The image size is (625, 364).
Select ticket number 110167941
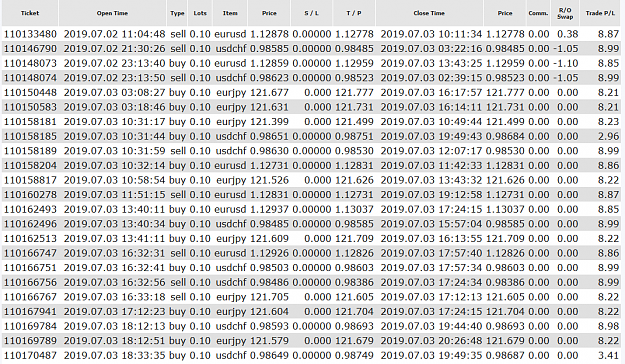tap(30, 311)
